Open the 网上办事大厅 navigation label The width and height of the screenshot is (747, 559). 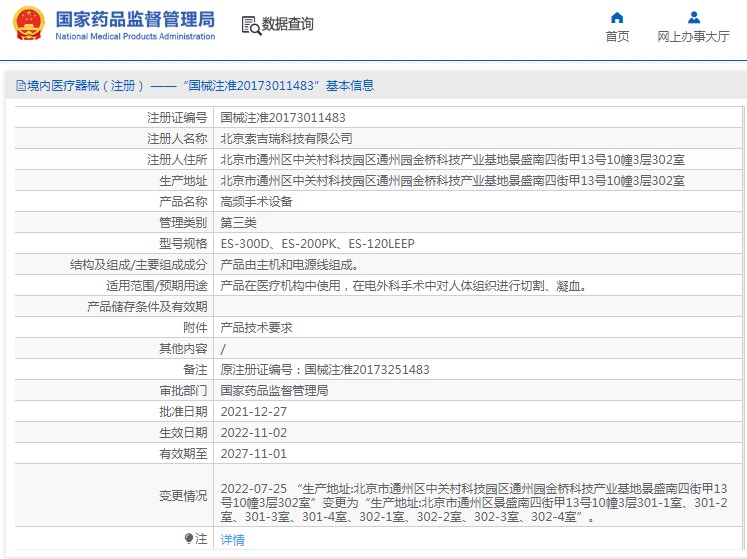pyautogui.click(x=693, y=37)
